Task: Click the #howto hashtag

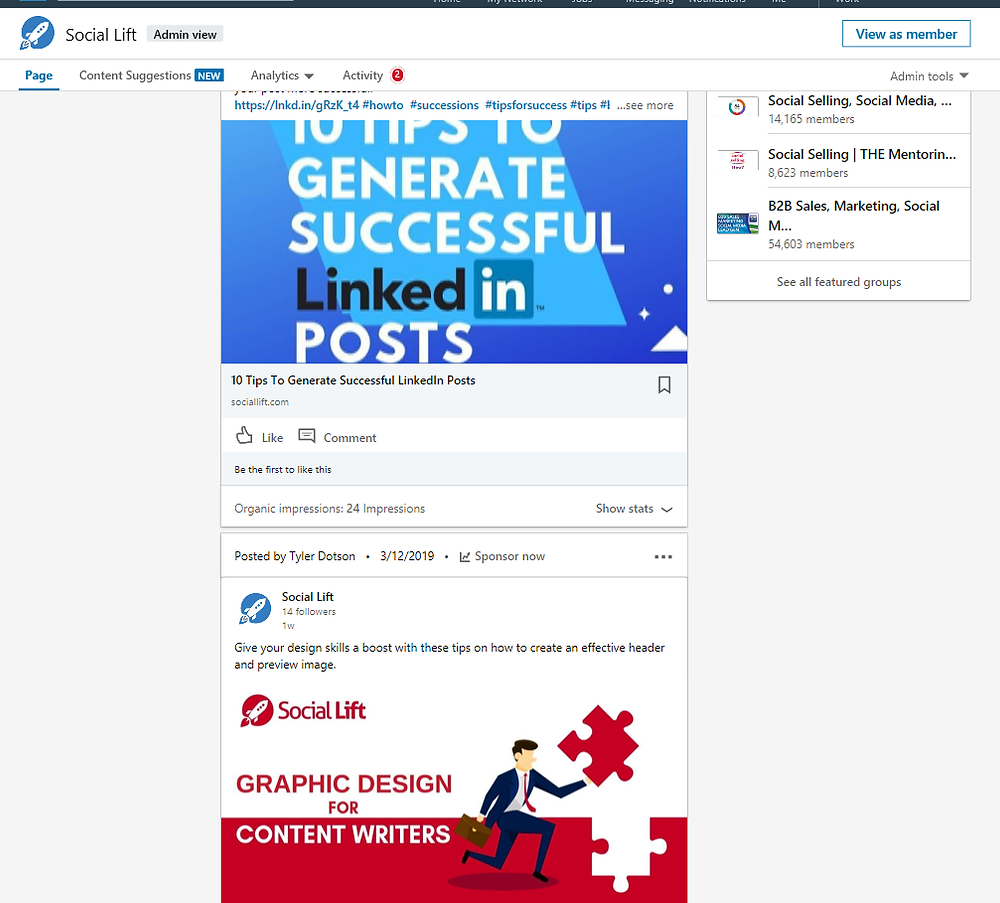Action: pyautogui.click(x=383, y=105)
